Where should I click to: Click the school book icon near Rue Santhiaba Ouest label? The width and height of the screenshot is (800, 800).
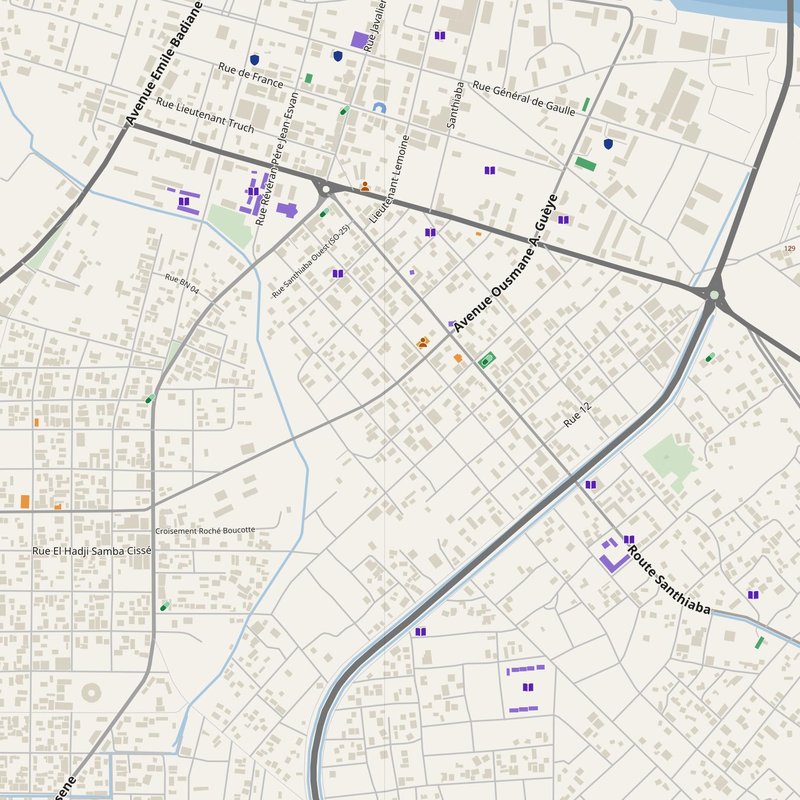[338, 273]
